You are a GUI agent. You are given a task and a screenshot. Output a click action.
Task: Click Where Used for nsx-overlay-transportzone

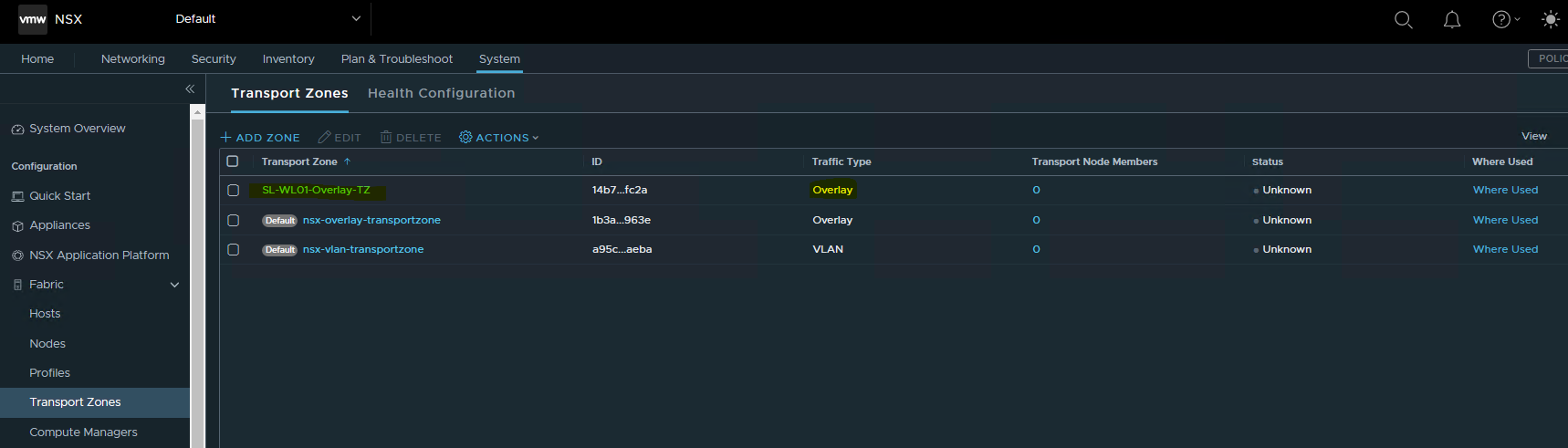click(1505, 221)
